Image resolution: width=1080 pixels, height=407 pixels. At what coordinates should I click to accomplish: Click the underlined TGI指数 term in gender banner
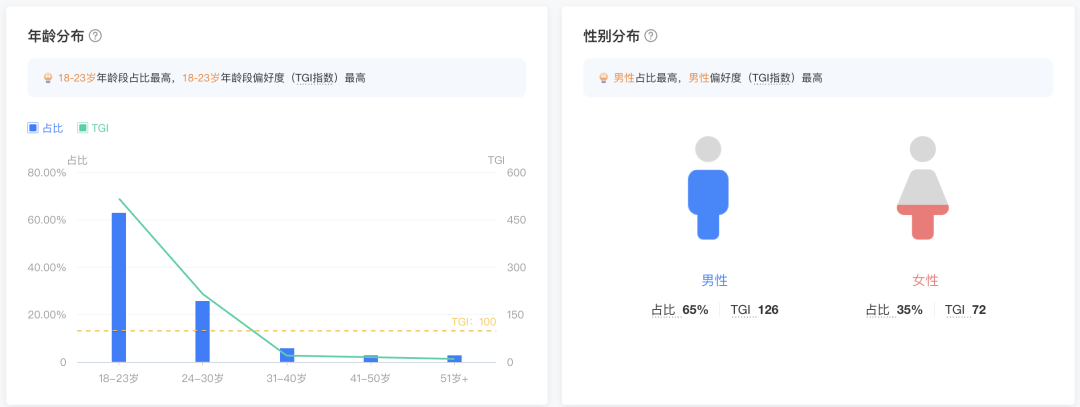(x=776, y=78)
